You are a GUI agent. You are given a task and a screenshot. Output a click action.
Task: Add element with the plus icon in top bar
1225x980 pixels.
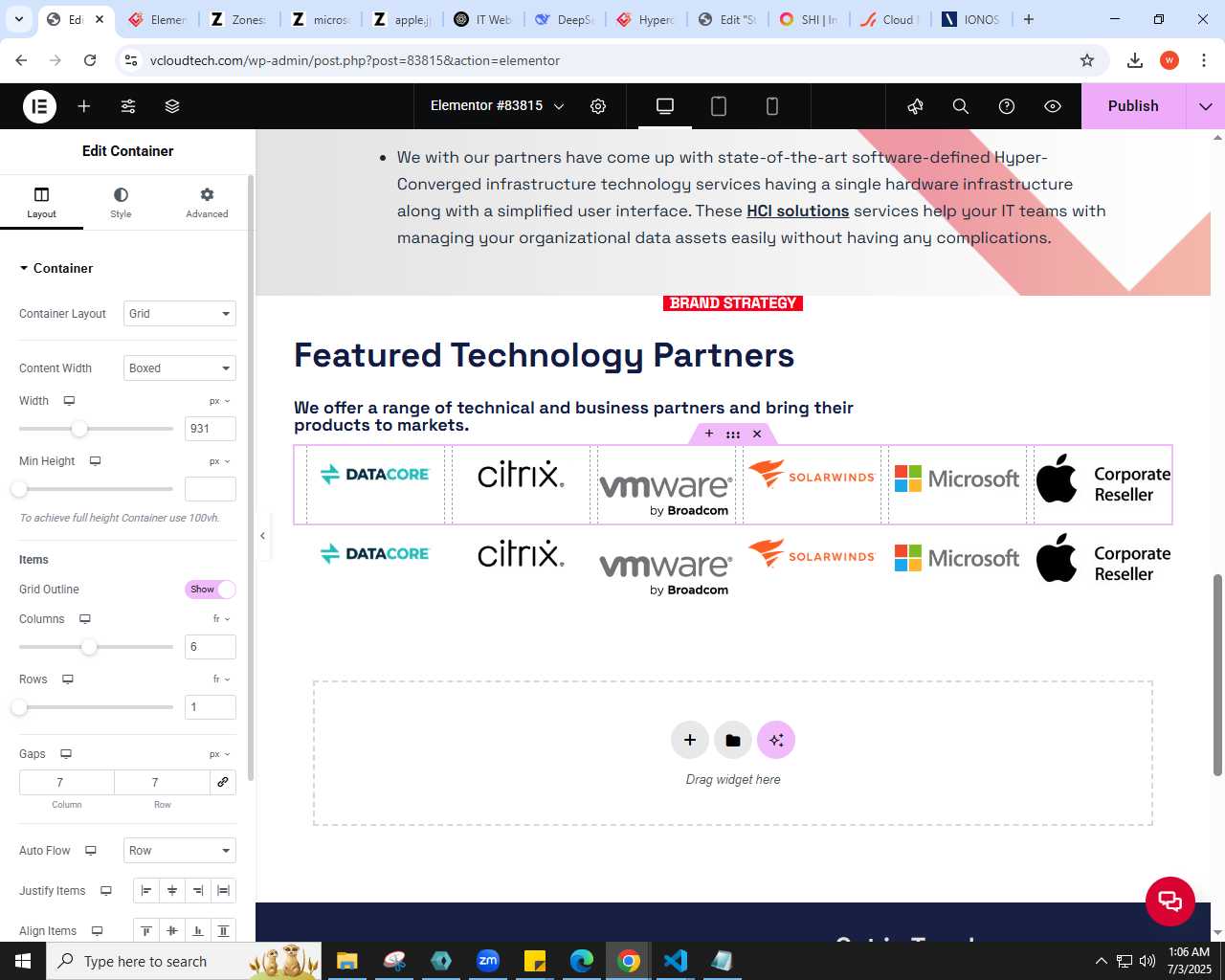click(84, 106)
